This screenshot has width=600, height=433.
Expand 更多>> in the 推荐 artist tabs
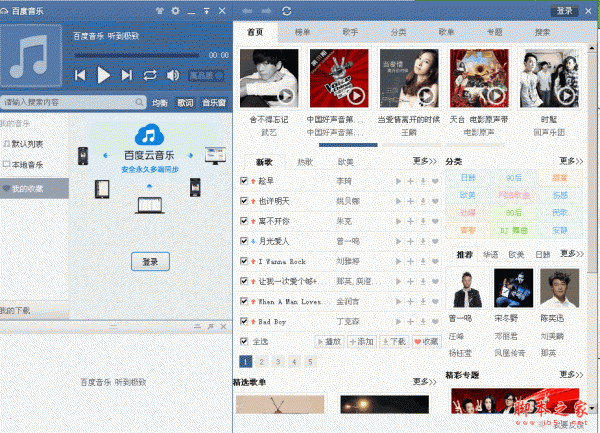(572, 253)
